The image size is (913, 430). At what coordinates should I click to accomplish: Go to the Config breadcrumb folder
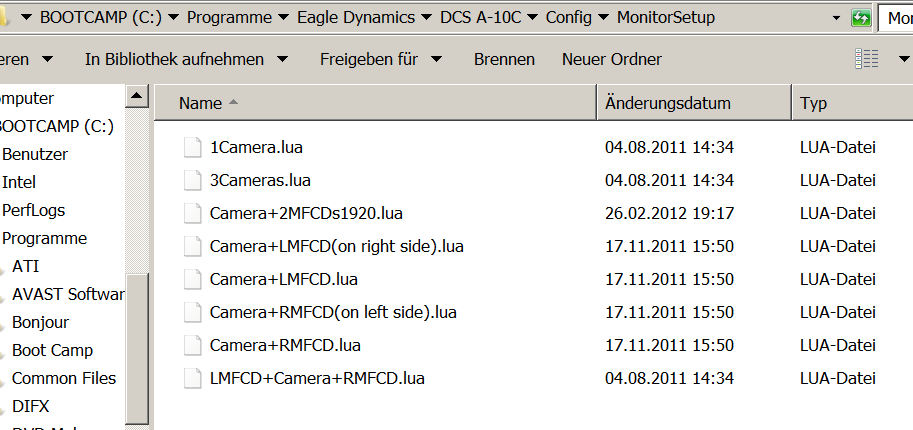pyautogui.click(x=568, y=17)
